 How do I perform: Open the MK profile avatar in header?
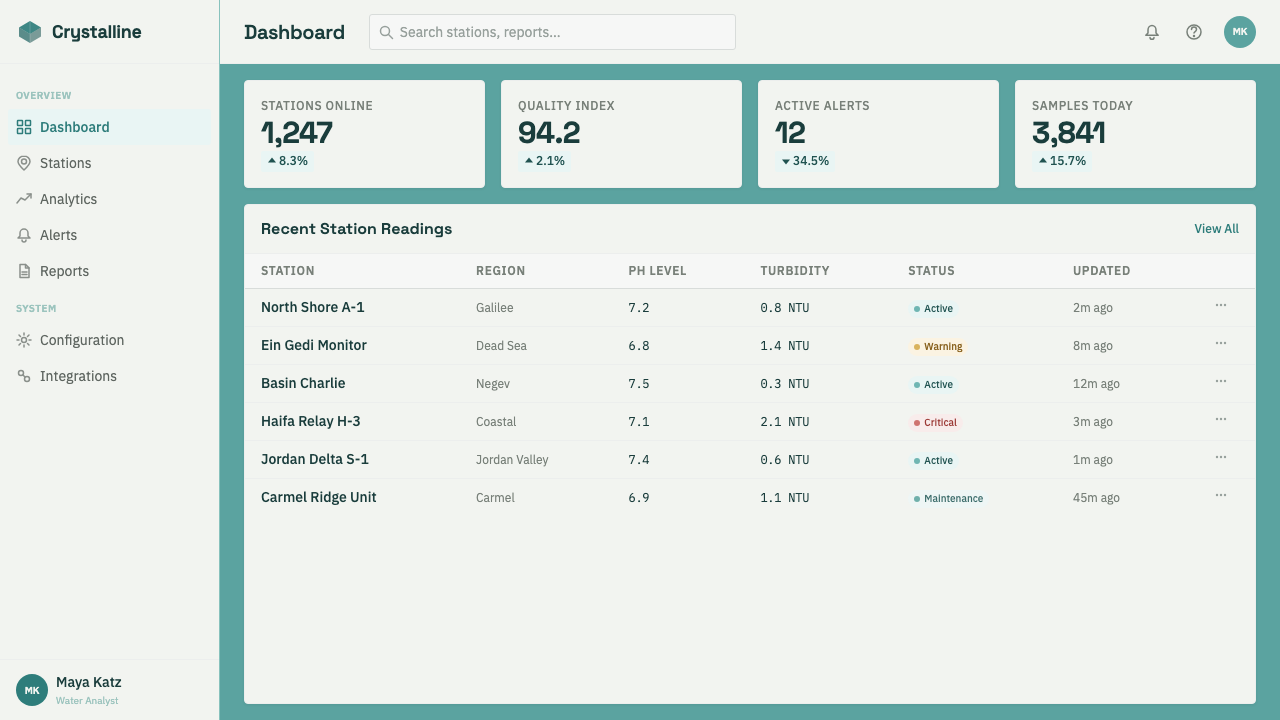pos(1240,32)
